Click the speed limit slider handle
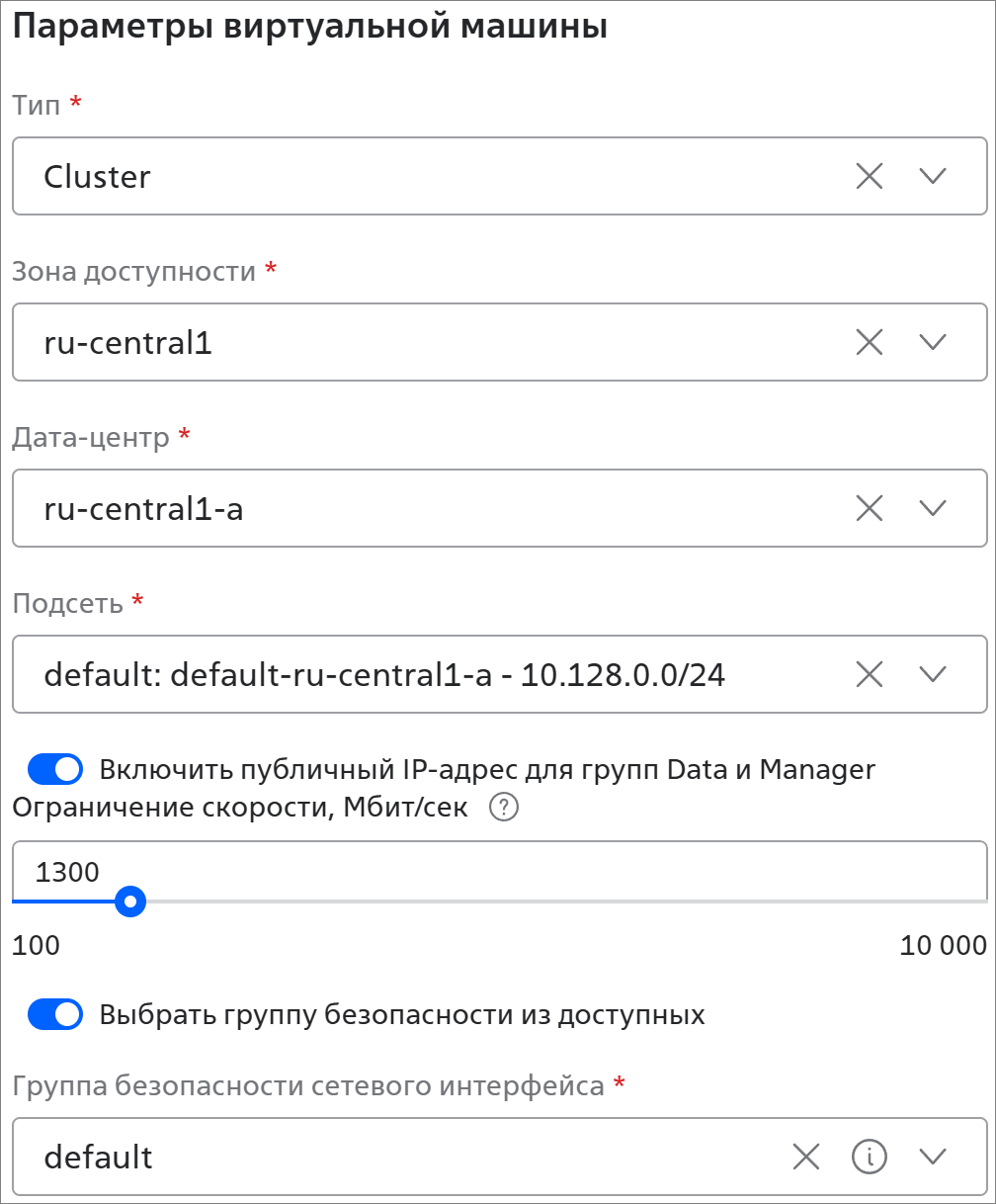The width and height of the screenshot is (996, 1204). click(x=129, y=902)
